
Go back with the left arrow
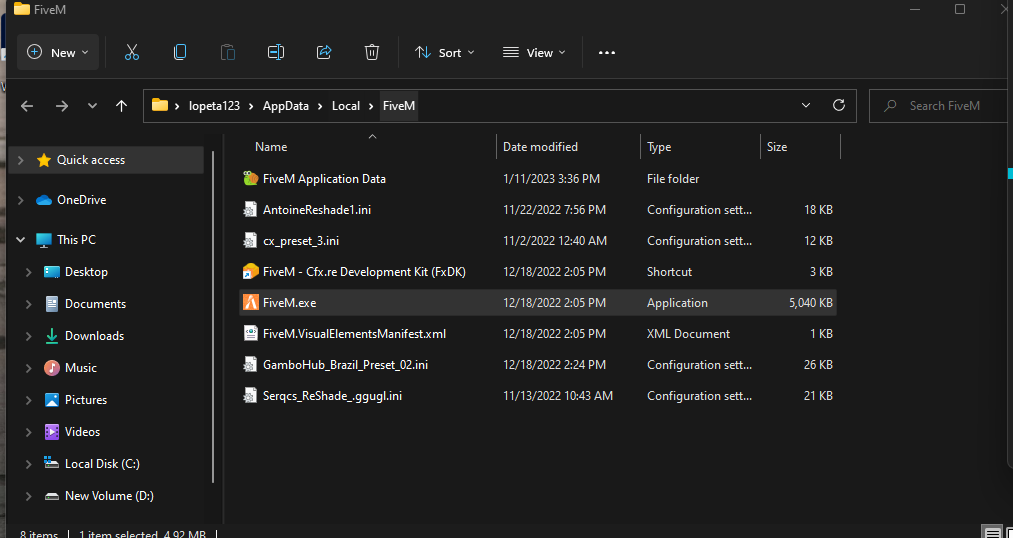tap(26, 106)
